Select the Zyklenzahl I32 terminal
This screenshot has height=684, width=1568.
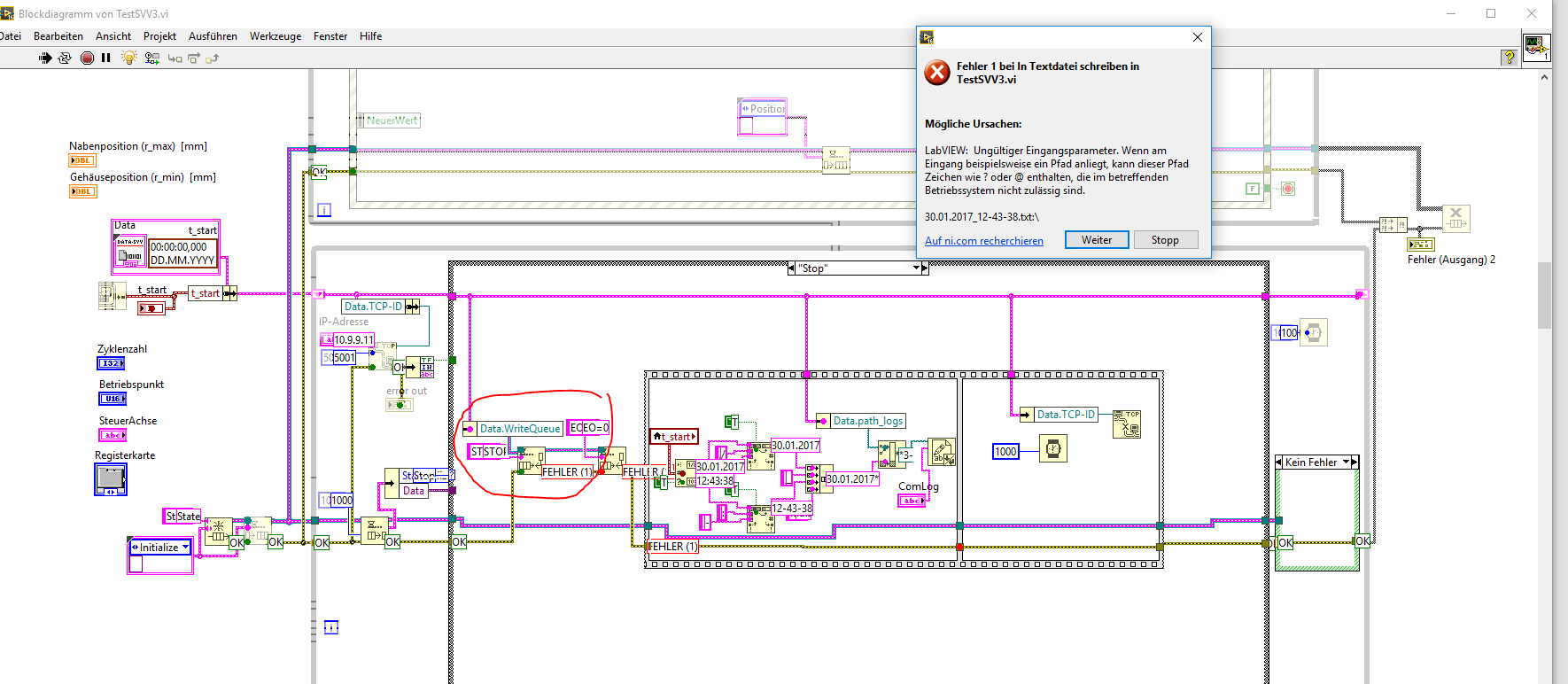pyautogui.click(x=111, y=363)
